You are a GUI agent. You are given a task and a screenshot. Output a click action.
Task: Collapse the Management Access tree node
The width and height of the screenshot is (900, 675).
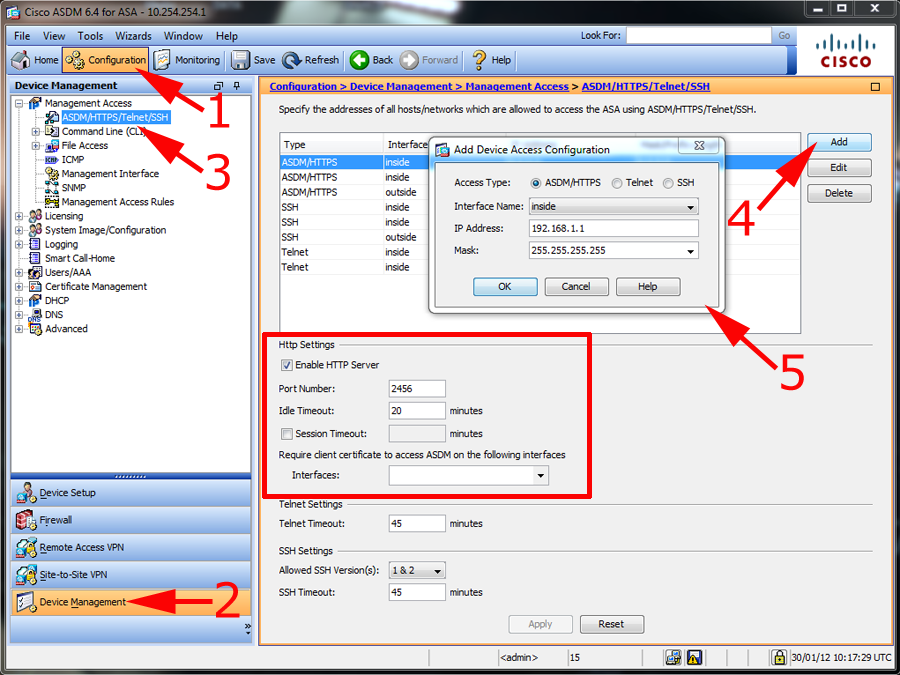coord(19,103)
